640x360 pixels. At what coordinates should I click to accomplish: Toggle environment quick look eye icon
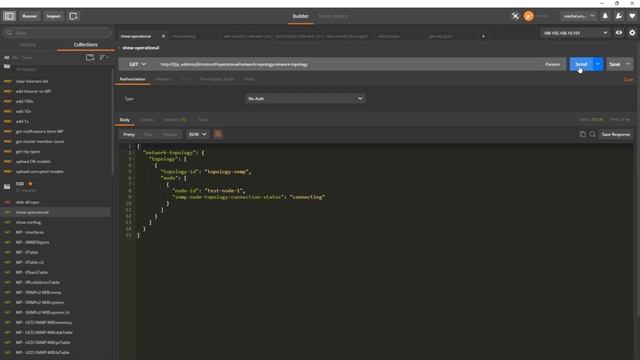pyautogui.click(x=619, y=33)
